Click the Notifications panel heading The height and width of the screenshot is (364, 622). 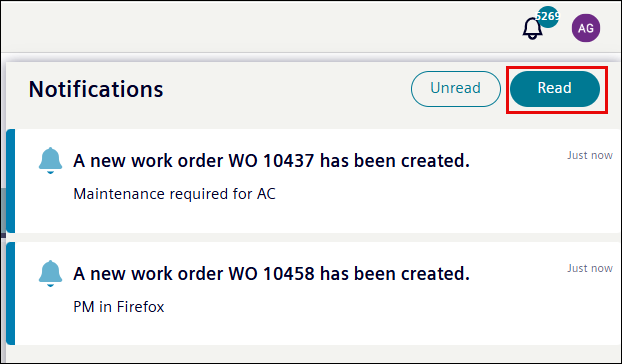pos(96,89)
